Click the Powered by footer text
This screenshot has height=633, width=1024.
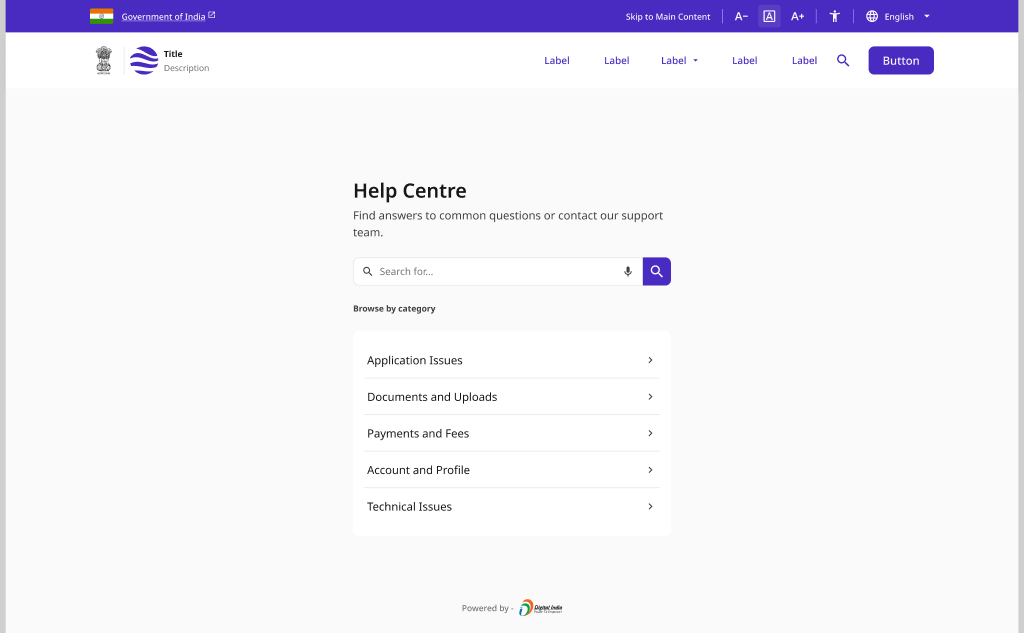487,608
